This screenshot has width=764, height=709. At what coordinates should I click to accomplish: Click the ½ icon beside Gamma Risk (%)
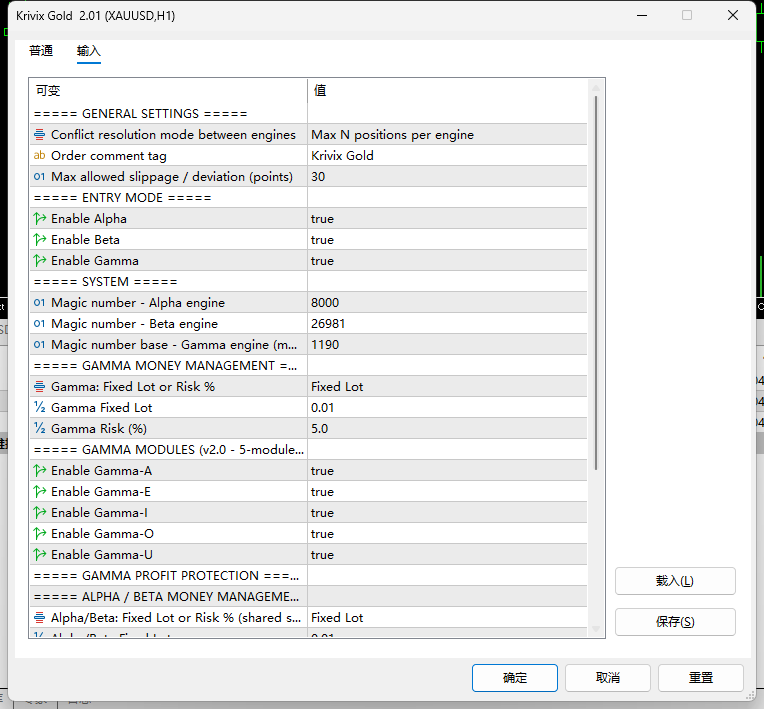click(x=39, y=428)
